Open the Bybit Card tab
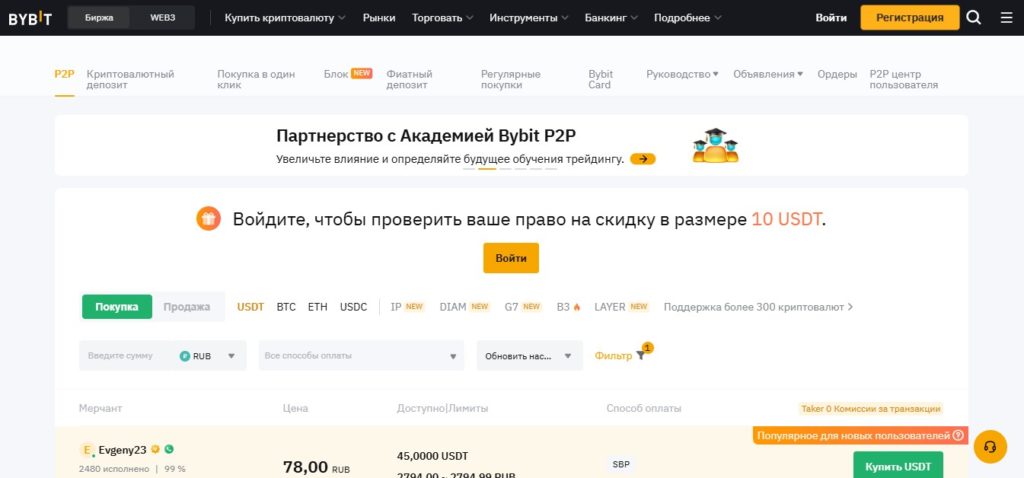Viewport: 1024px width, 478px height. 601,80
